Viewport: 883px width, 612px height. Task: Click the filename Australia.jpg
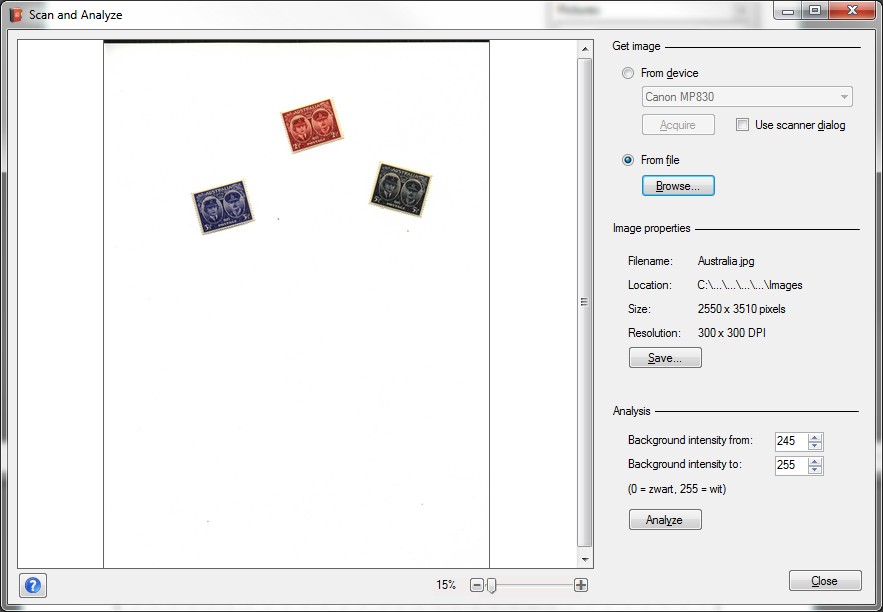click(726, 261)
